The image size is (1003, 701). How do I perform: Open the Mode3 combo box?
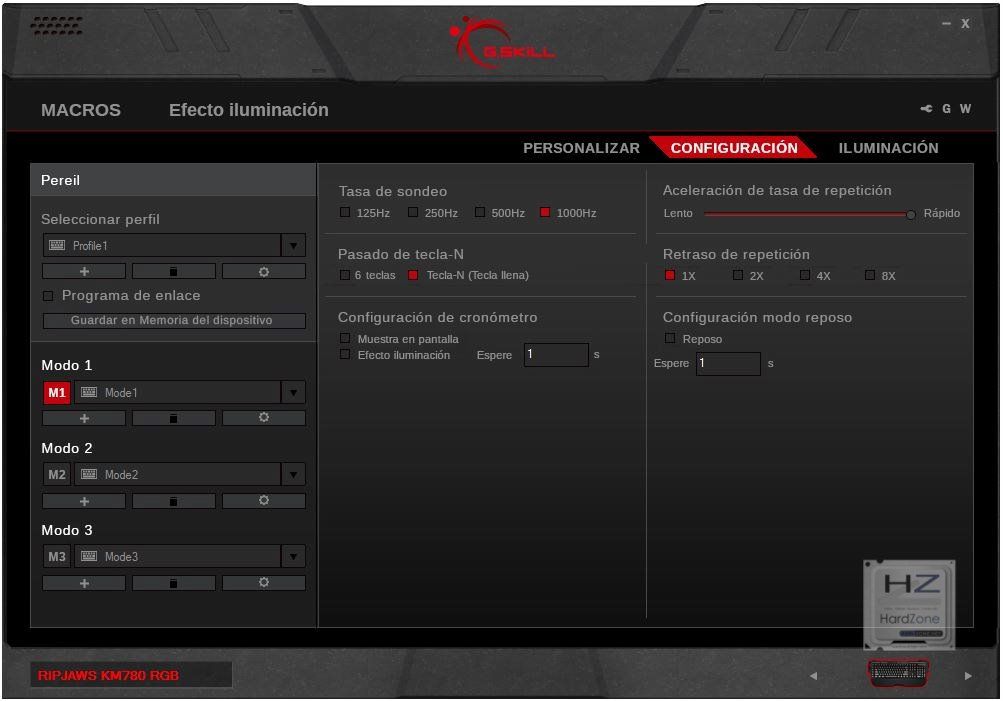click(x=190, y=556)
